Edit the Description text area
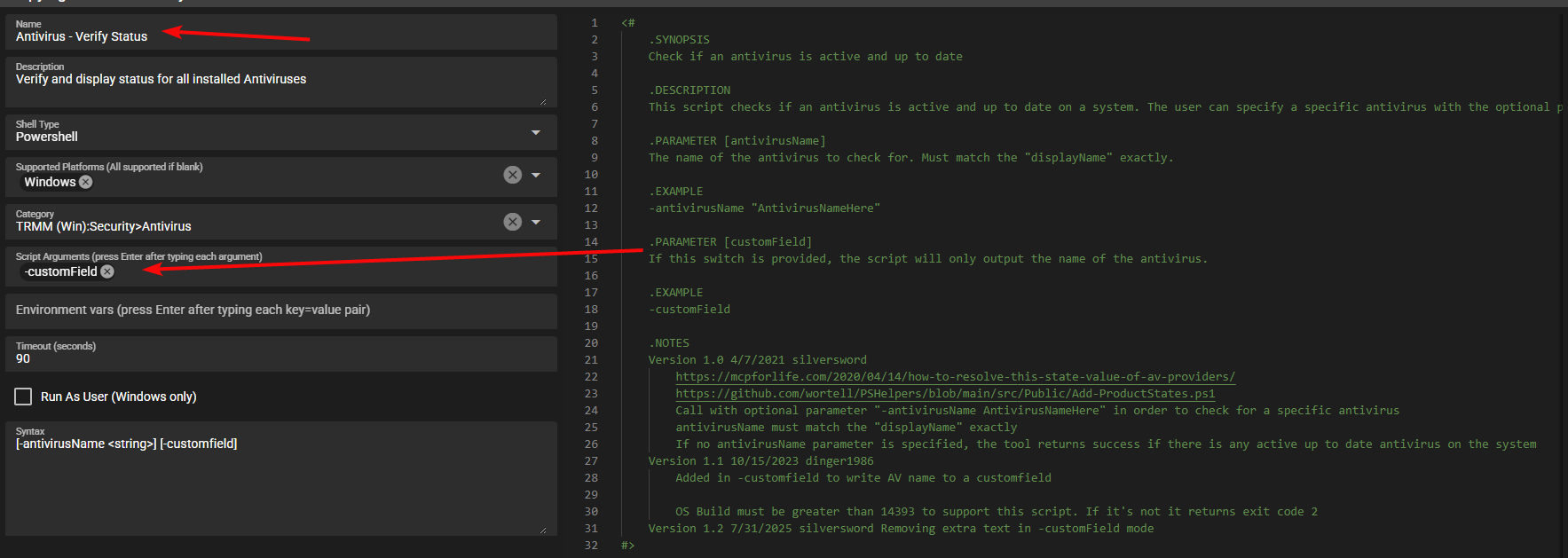Image resolution: width=1568 pixels, height=558 pixels. pos(281,82)
